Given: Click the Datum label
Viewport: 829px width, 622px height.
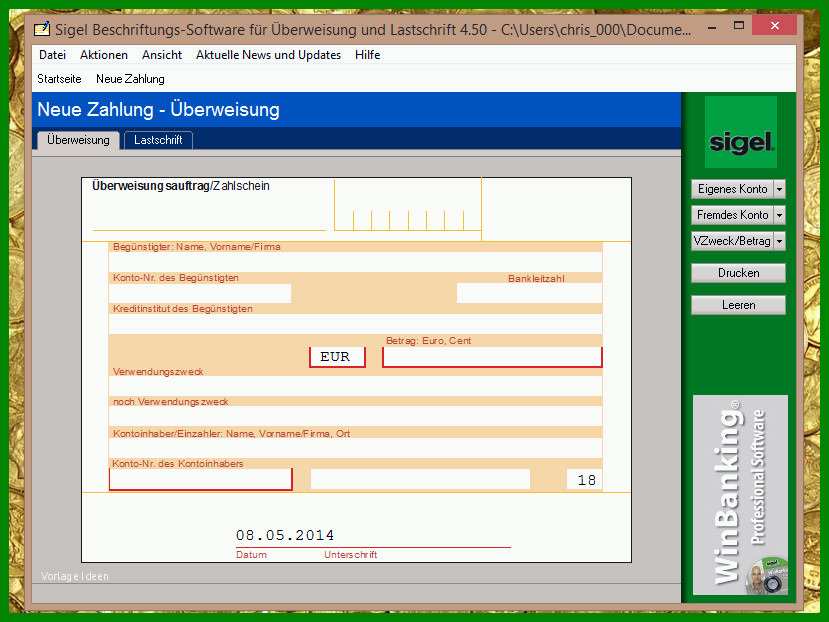Looking at the screenshot, I should pyautogui.click(x=251, y=555).
